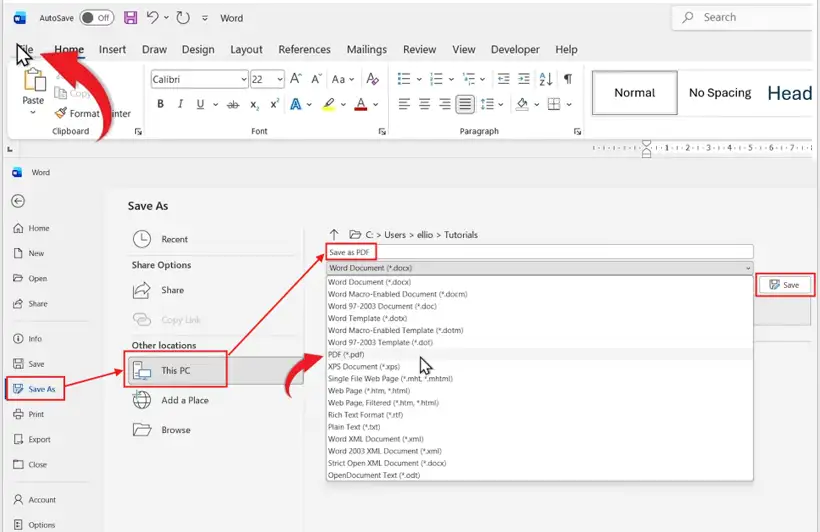This screenshot has height=532, width=820.
Task: Toggle Italic formatting
Action: tap(180, 104)
